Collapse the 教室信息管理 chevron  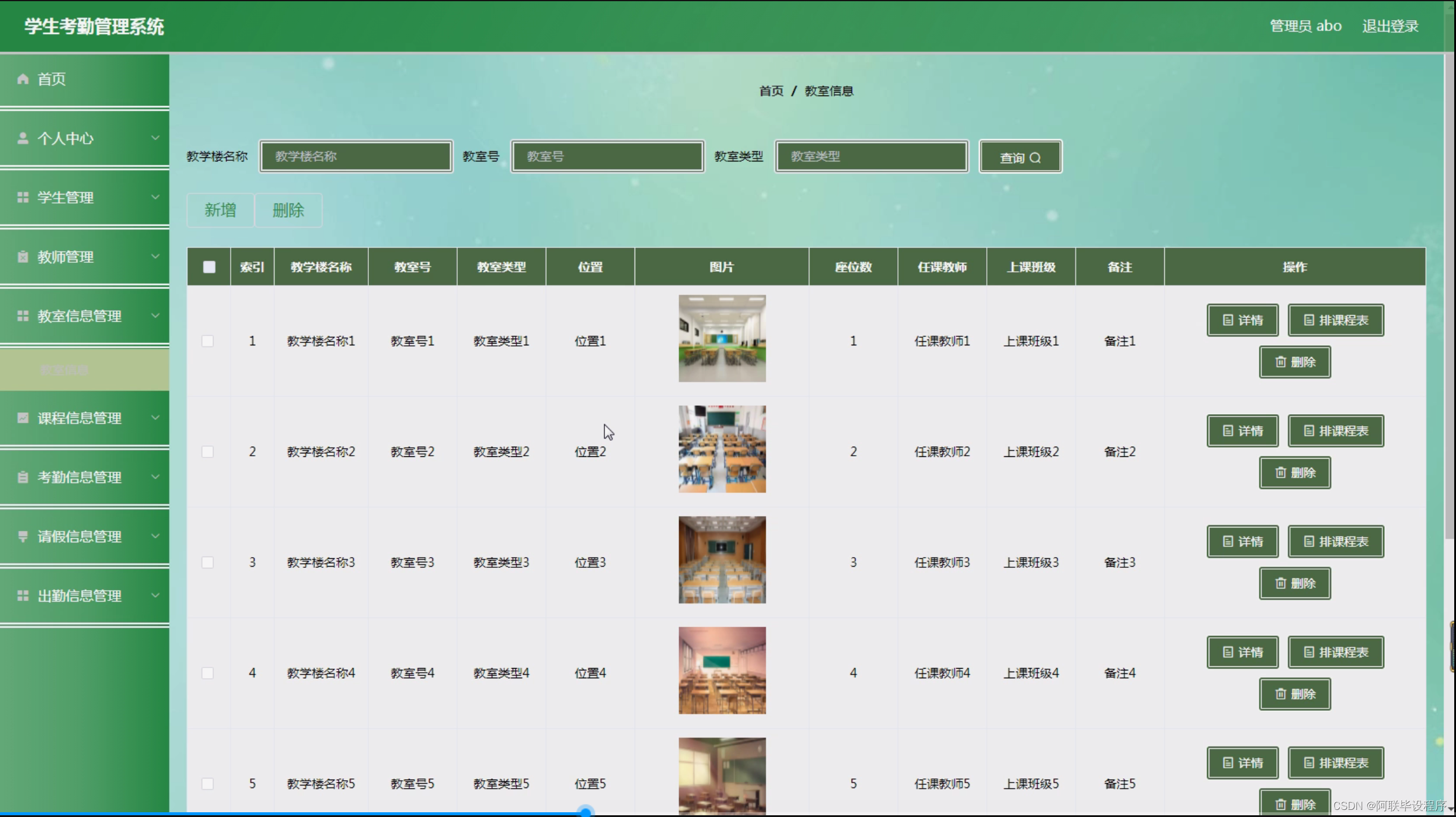[x=155, y=316]
